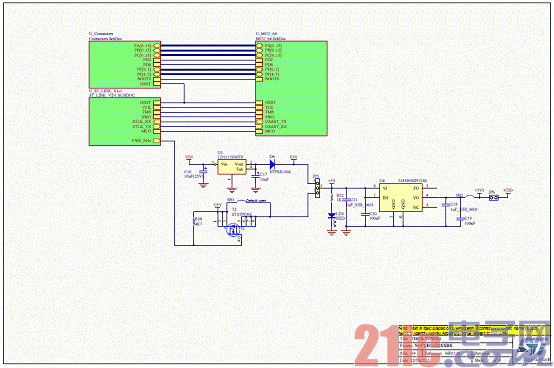Select capacitor C17 next to the regulator
554x368 pixels.
(255, 175)
